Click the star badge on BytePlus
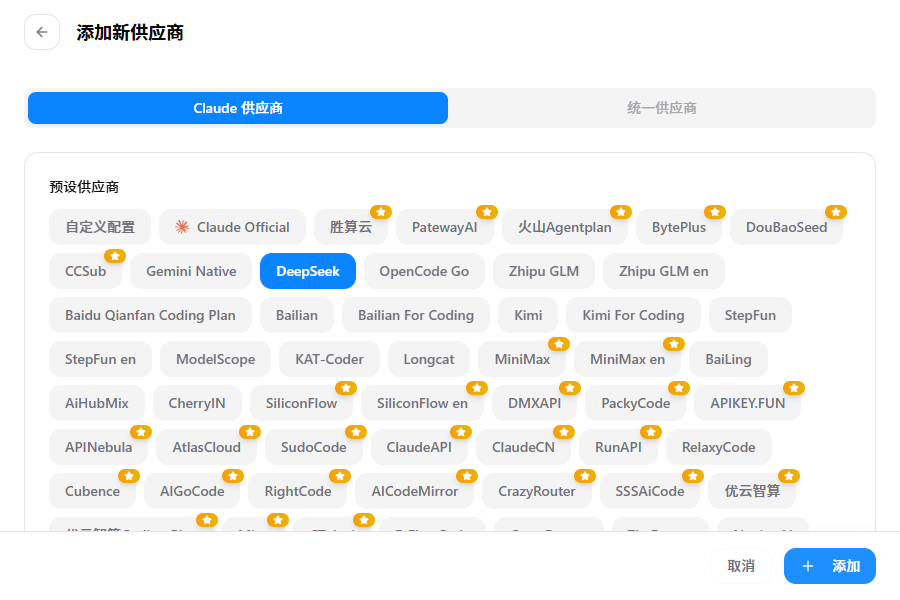This screenshot has height=600, width=900. pyautogui.click(x=715, y=212)
